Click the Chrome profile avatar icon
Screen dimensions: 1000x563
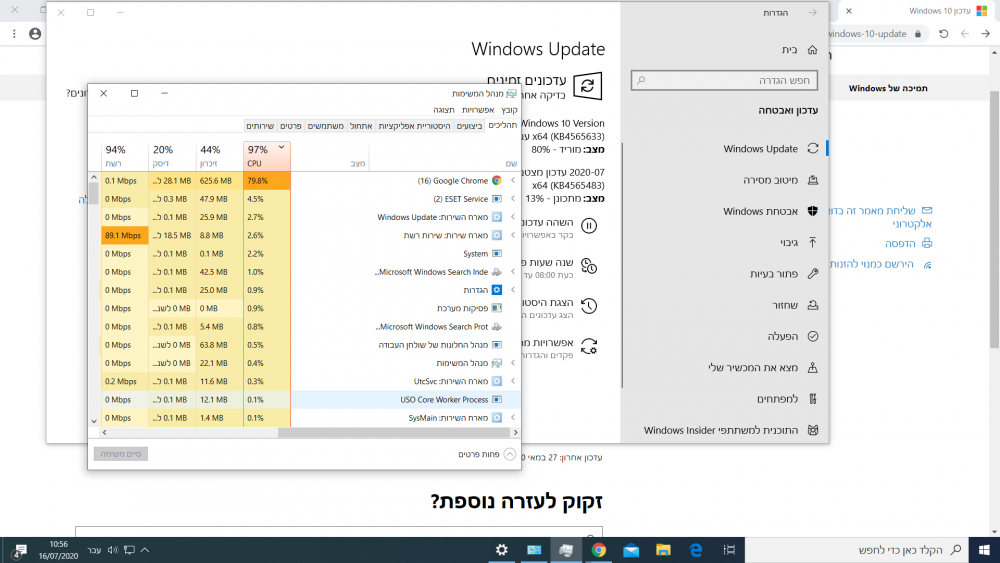click(x=35, y=34)
